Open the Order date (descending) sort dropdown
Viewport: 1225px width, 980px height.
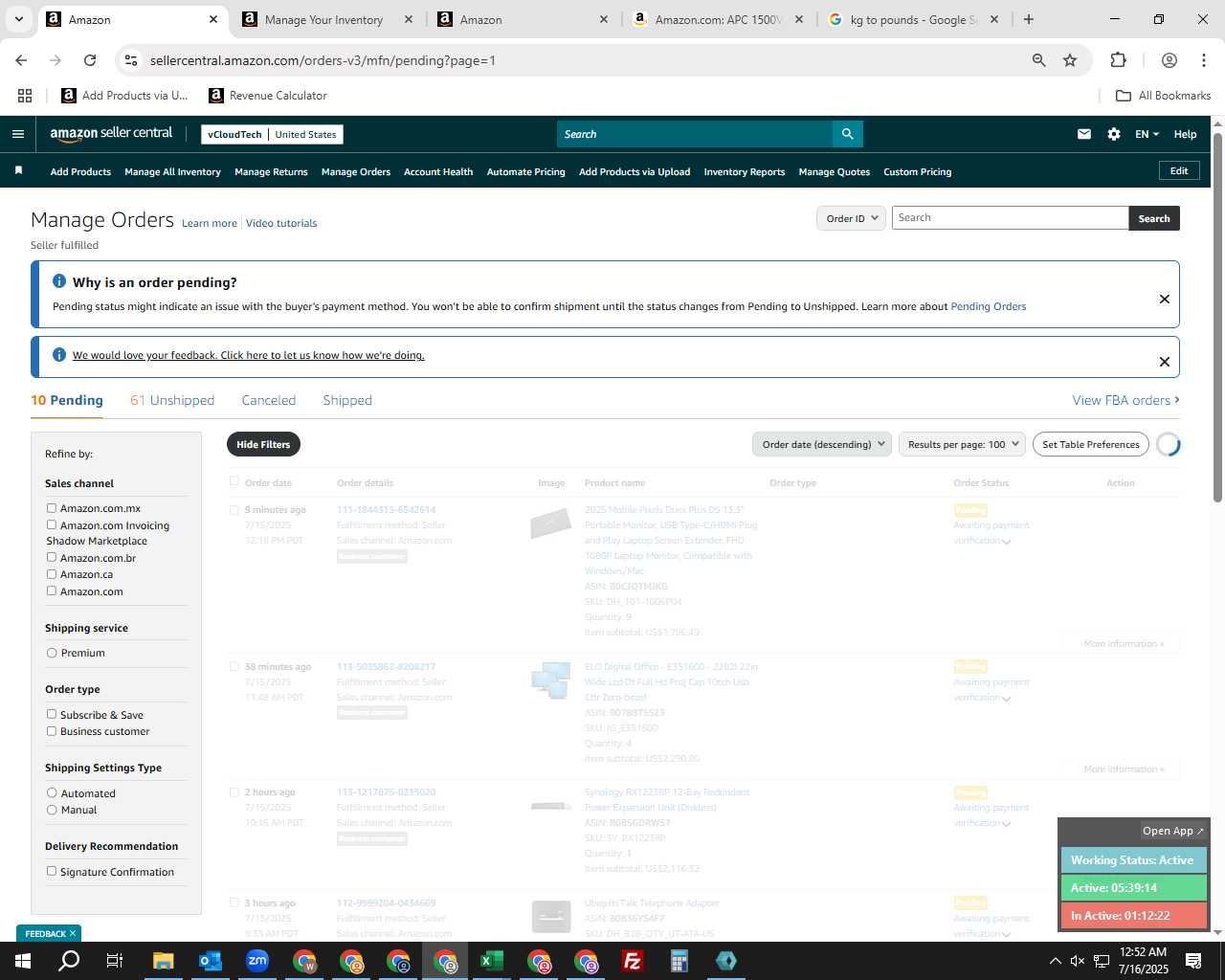point(821,444)
